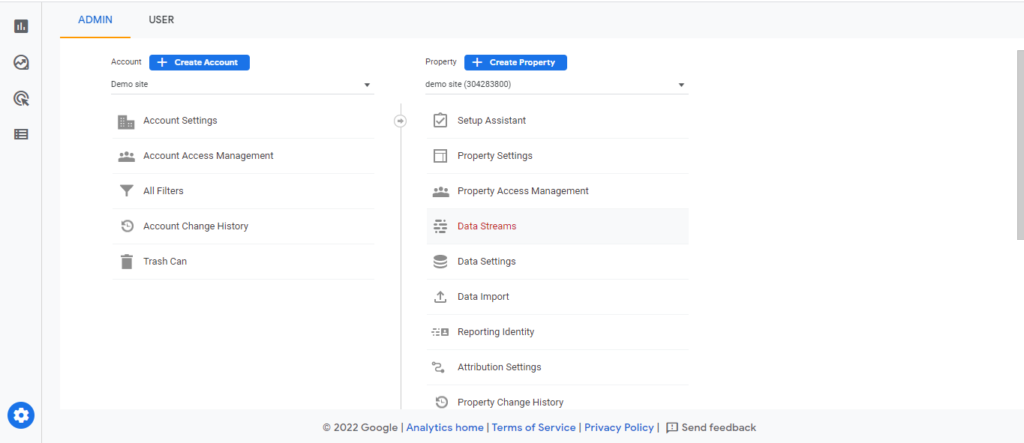Image resolution: width=1024 pixels, height=443 pixels.
Task: Select the Property Settings label
Action: coord(495,156)
